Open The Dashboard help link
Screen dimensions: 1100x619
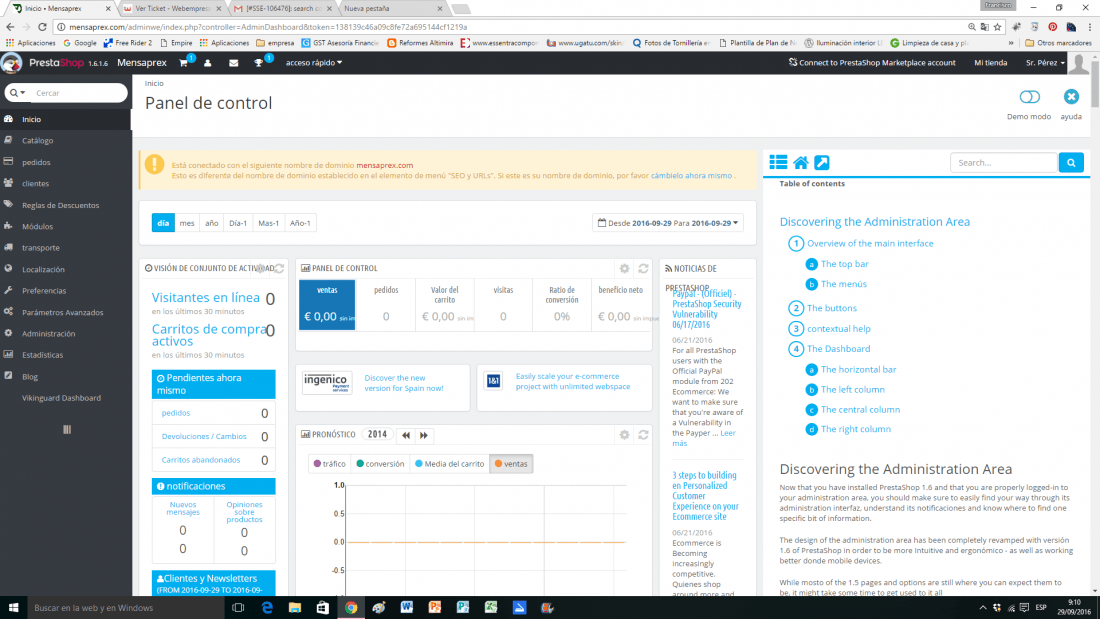pos(838,349)
